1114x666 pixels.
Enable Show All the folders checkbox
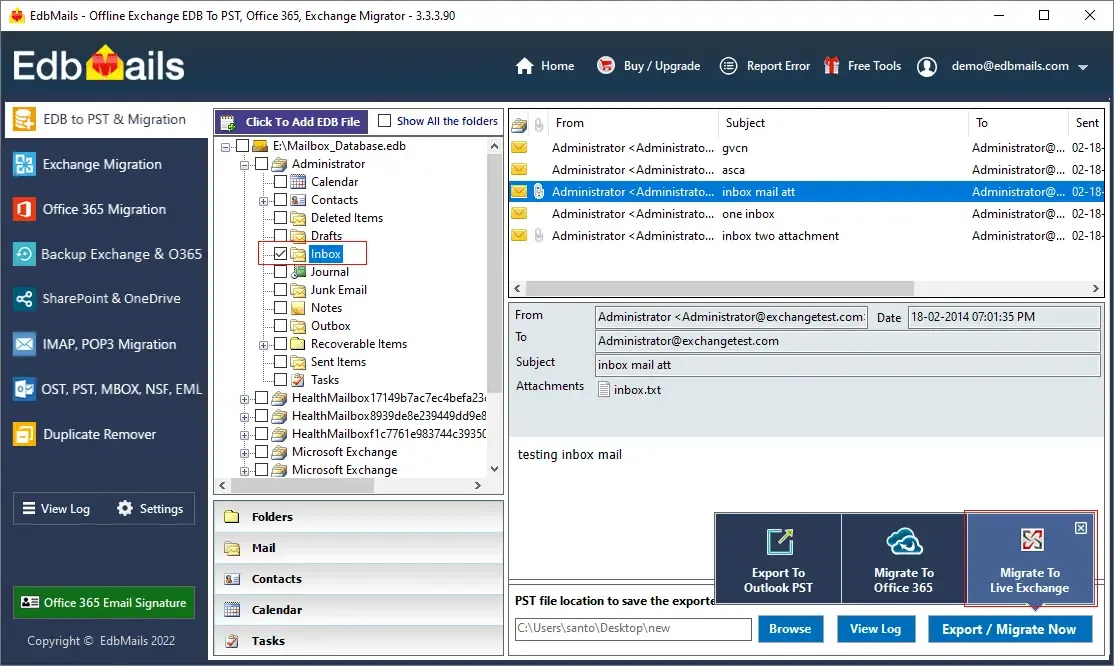(x=384, y=121)
